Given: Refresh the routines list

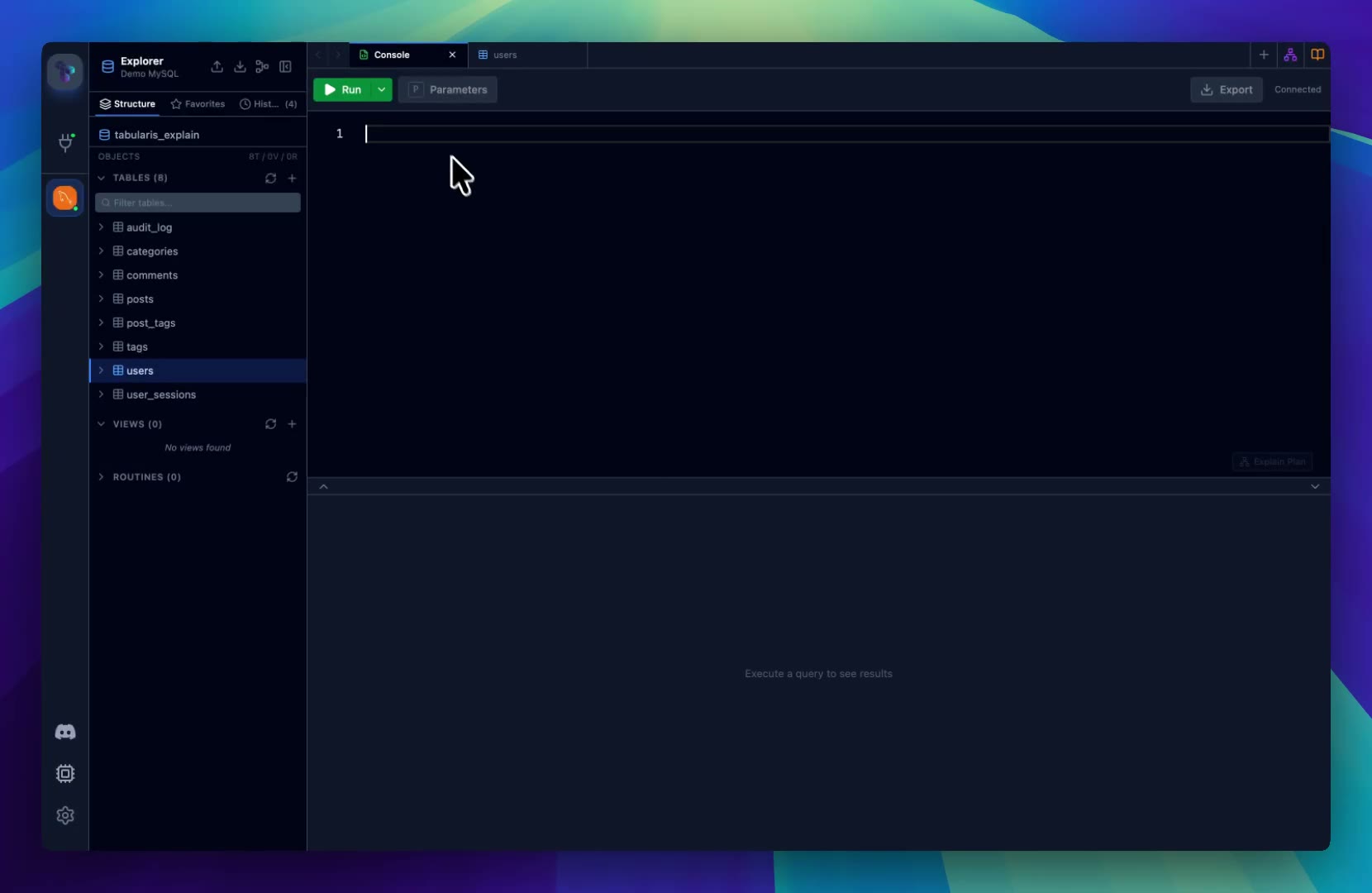Looking at the screenshot, I should tap(292, 477).
